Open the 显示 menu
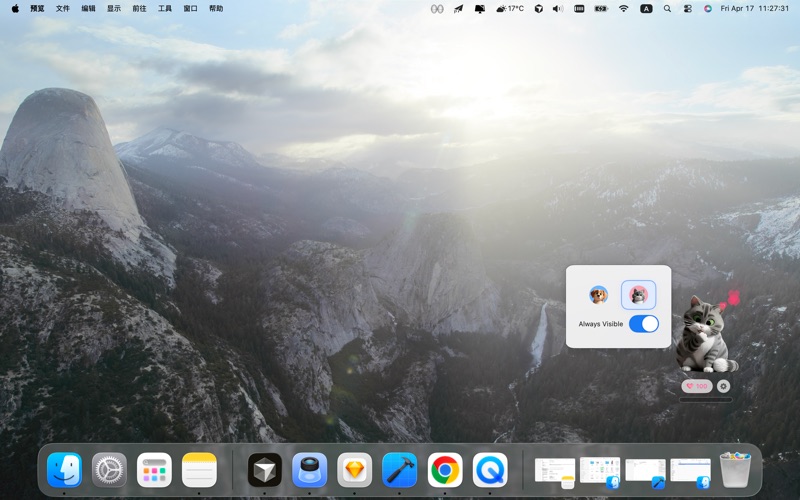800x500 pixels. click(114, 9)
